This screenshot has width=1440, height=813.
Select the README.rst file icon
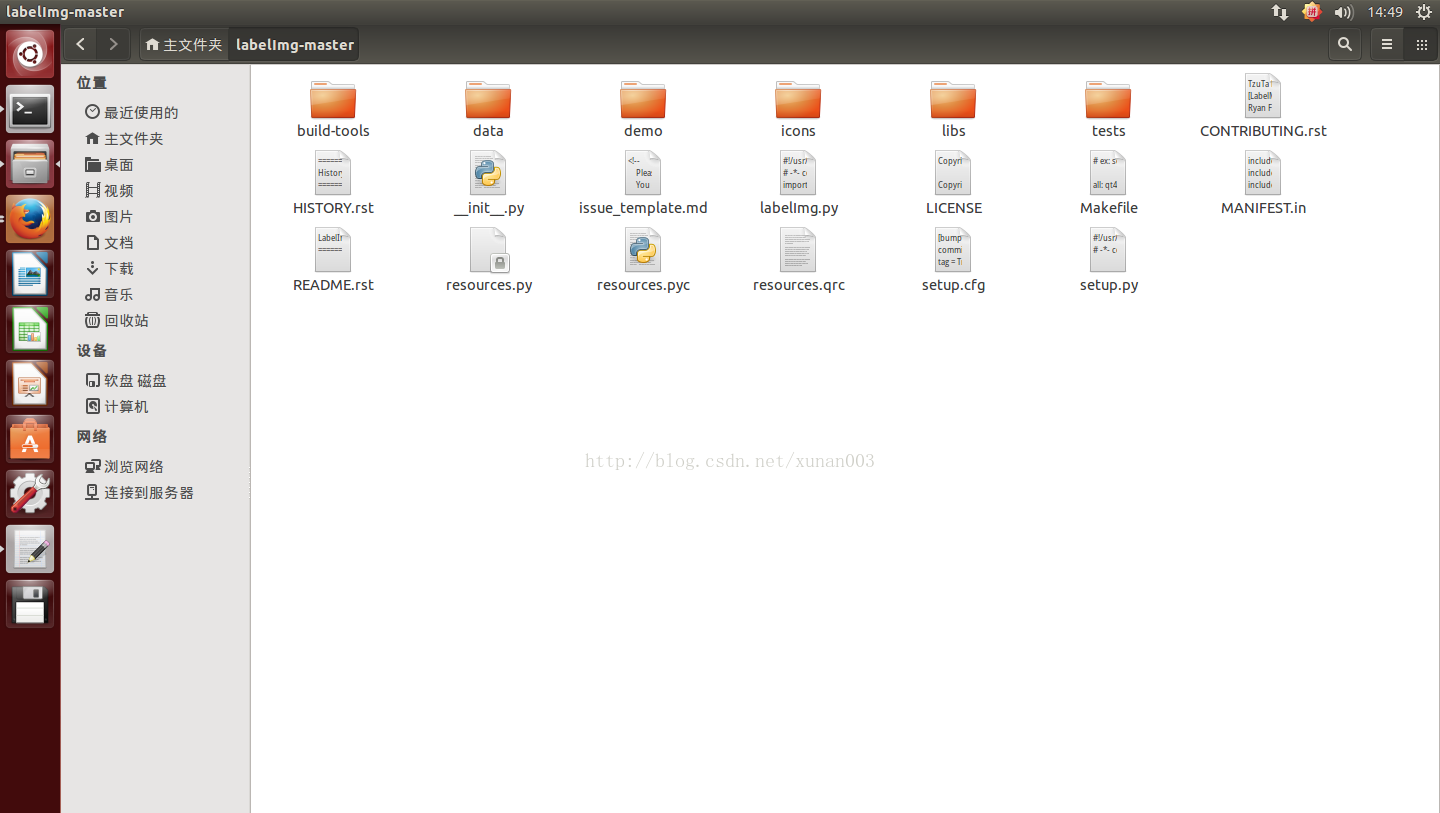coord(333,251)
